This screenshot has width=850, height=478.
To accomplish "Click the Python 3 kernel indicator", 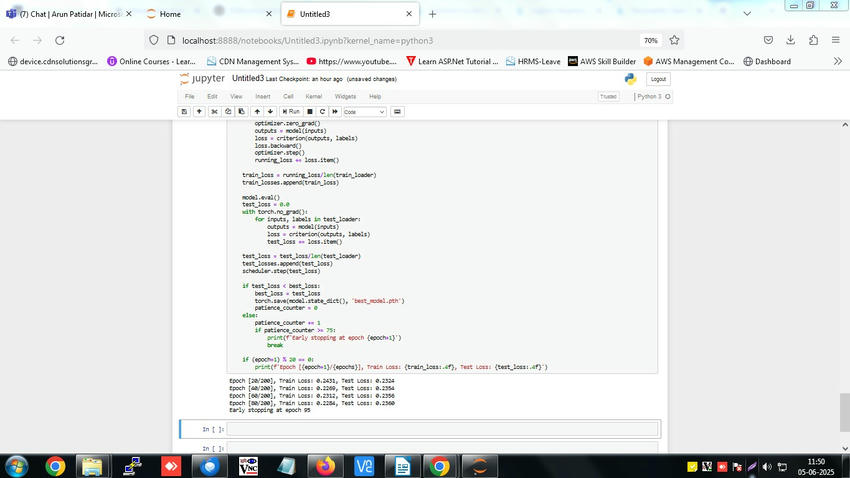I will [x=652, y=96].
